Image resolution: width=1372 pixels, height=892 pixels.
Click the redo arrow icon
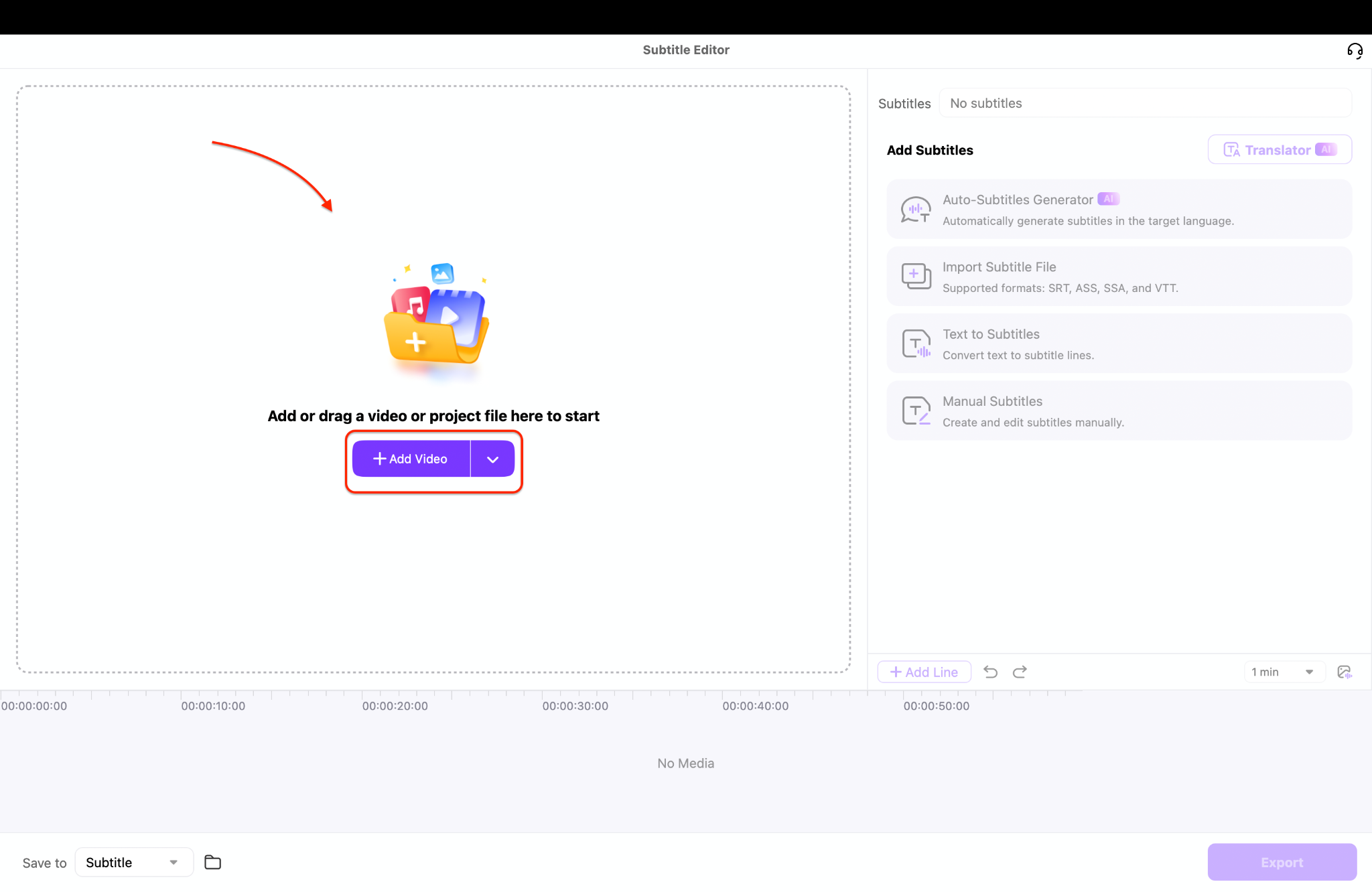pyautogui.click(x=1020, y=672)
